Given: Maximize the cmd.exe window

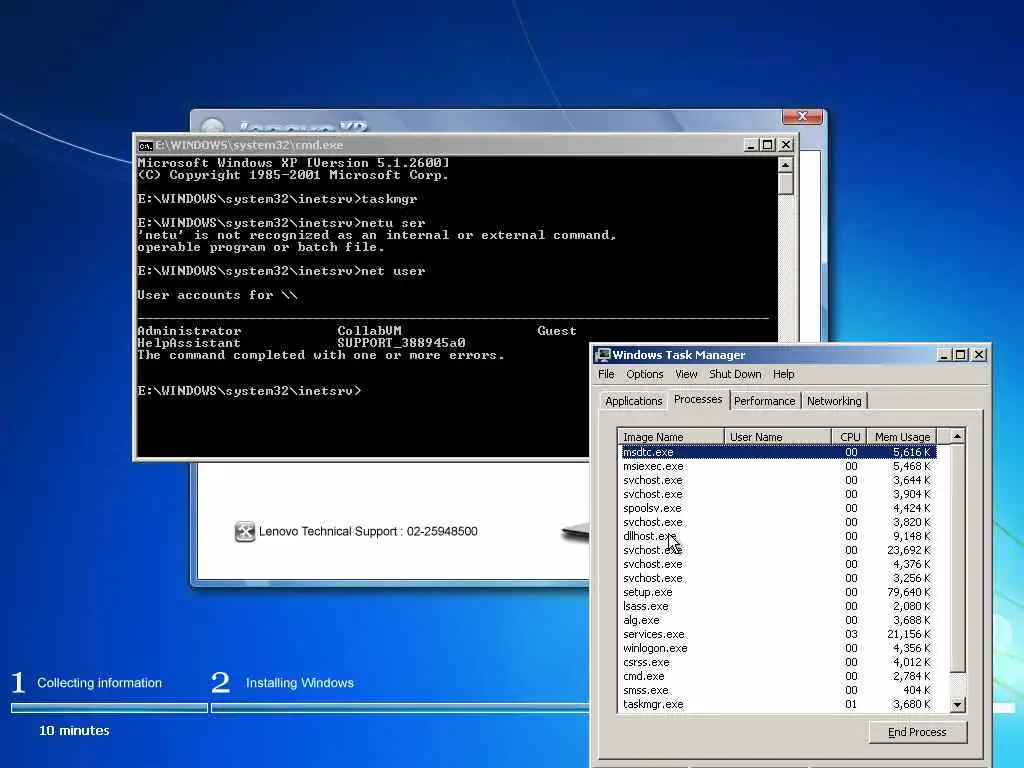Looking at the screenshot, I should [x=768, y=145].
